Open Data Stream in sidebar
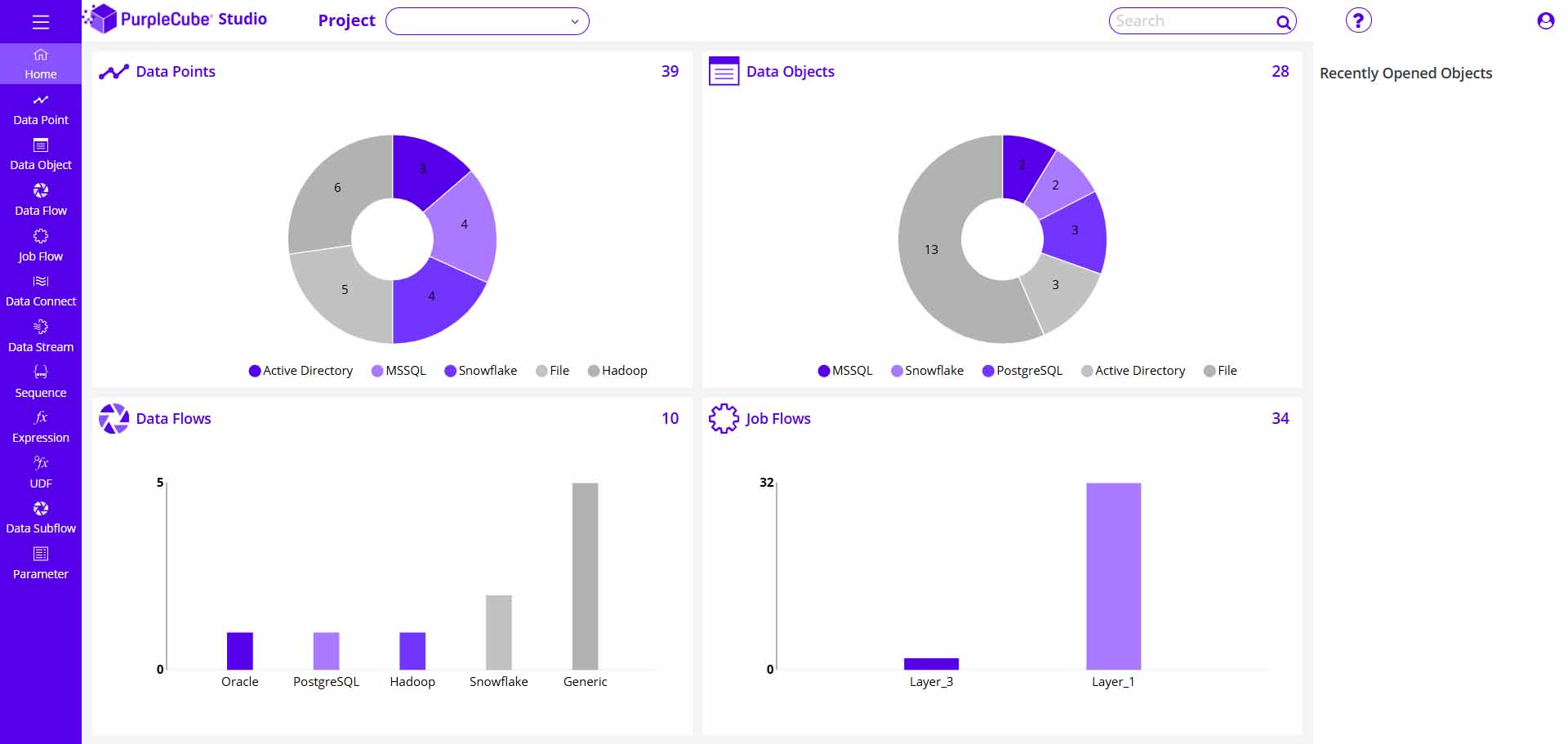The width and height of the screenshot is (1568, 744). coord(41,336)
